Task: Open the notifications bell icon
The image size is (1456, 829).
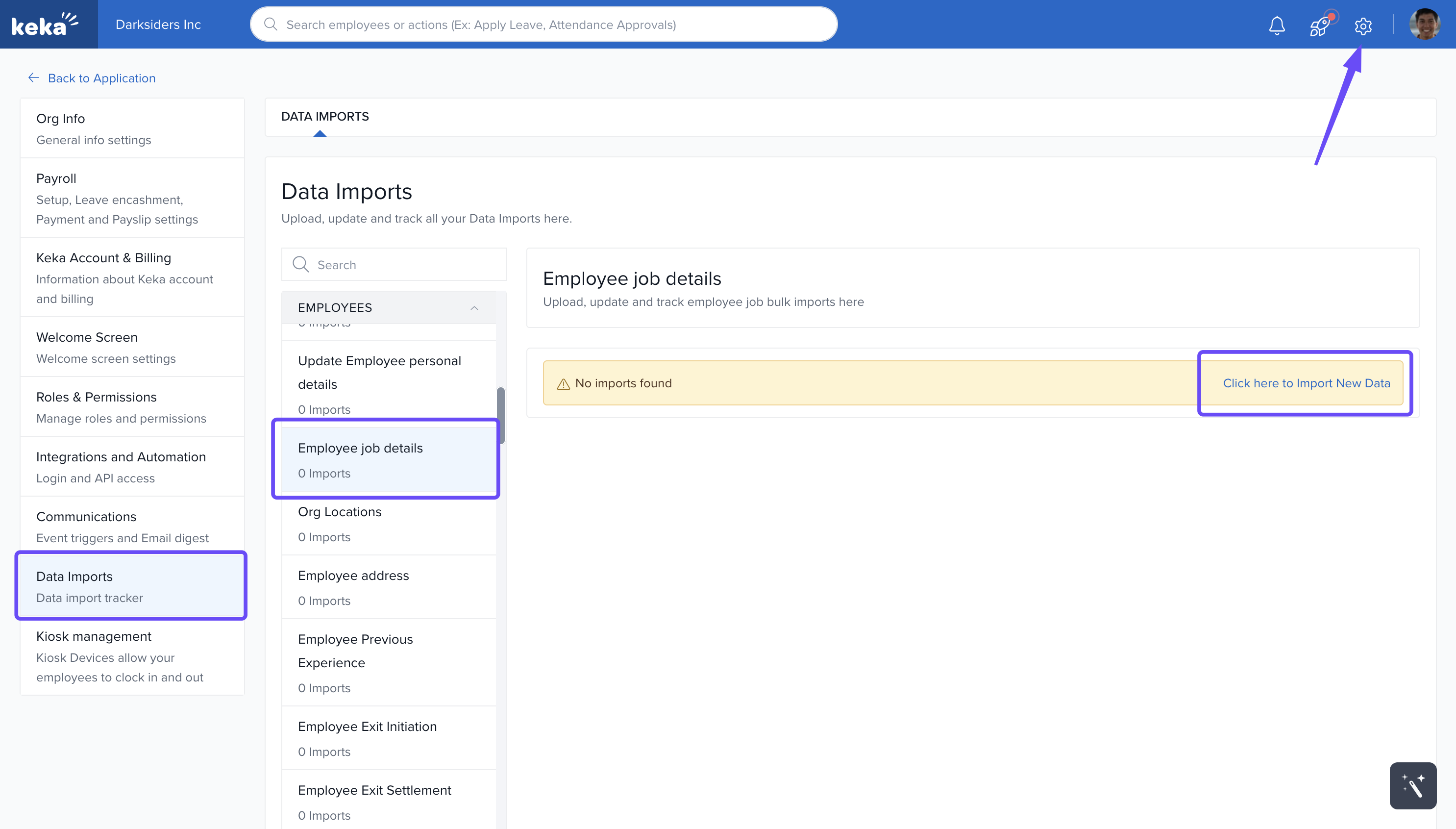Action: [x=1277, y=25]
